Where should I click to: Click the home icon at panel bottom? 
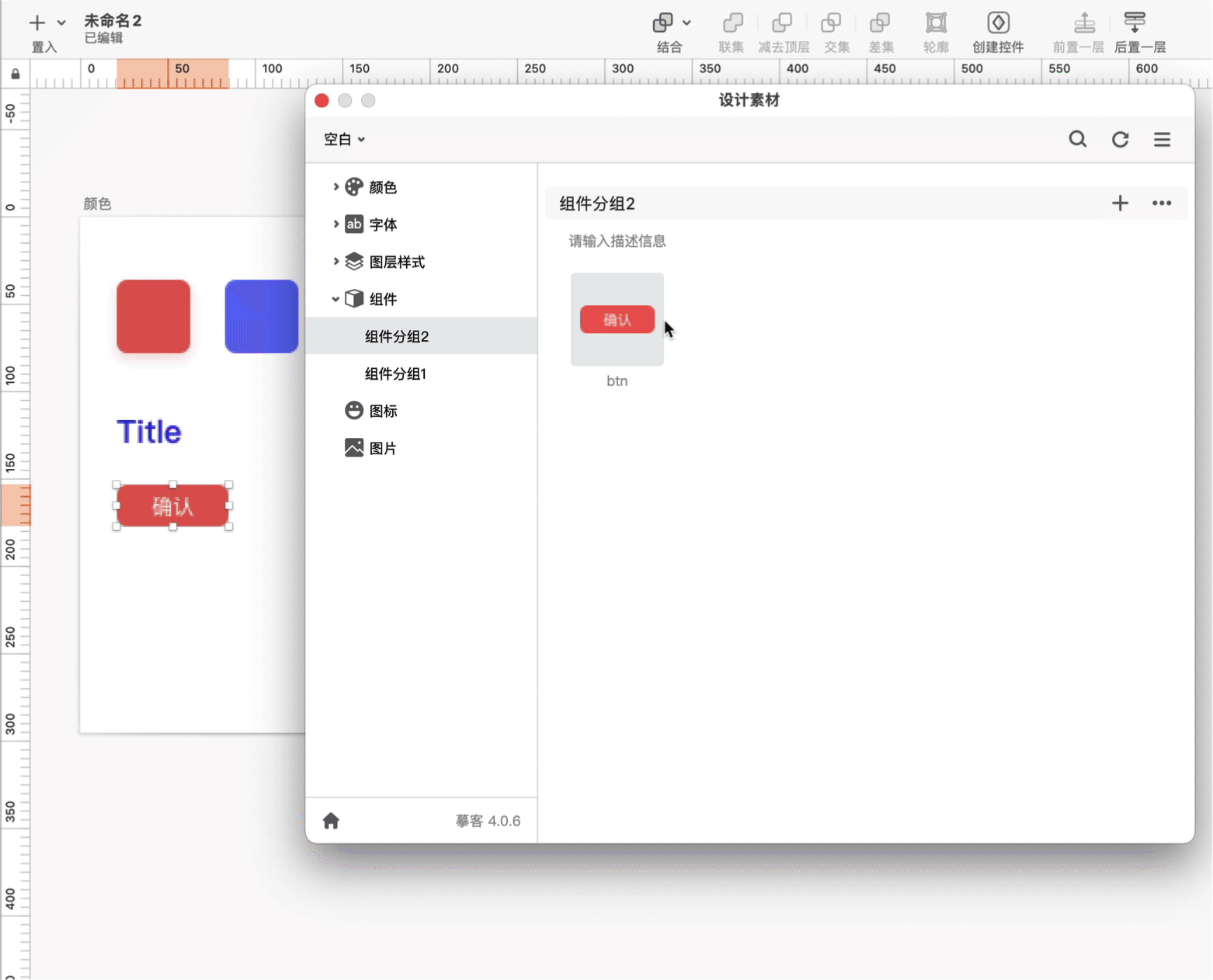pyautogui.click(x=332, y=821)
